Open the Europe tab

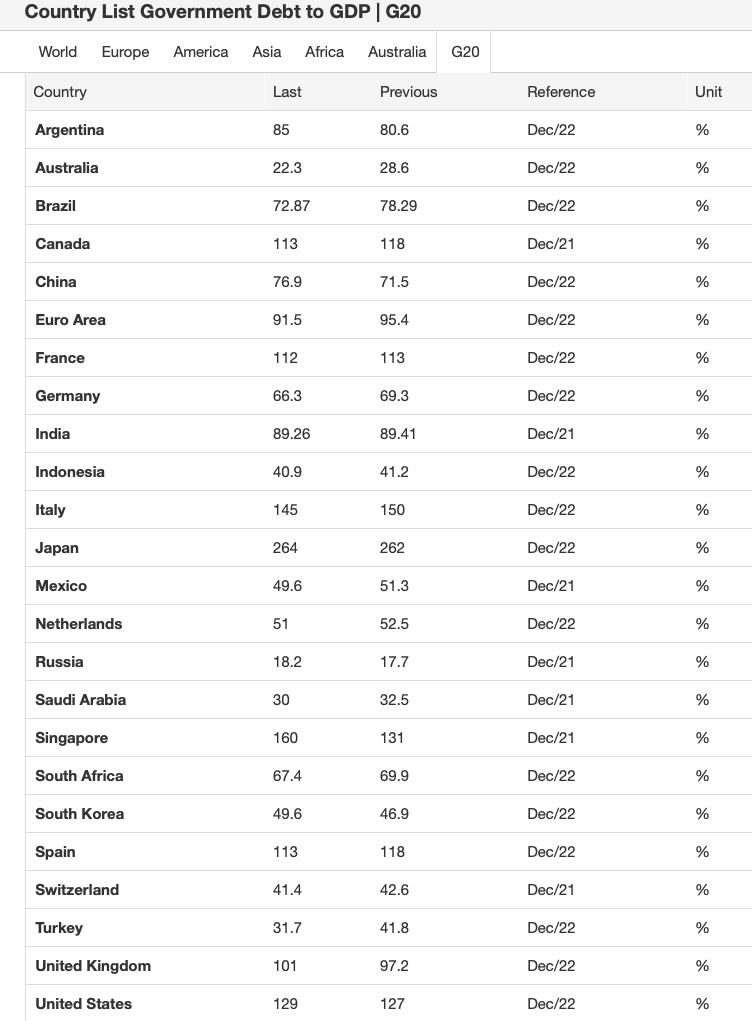coord(125,52)
